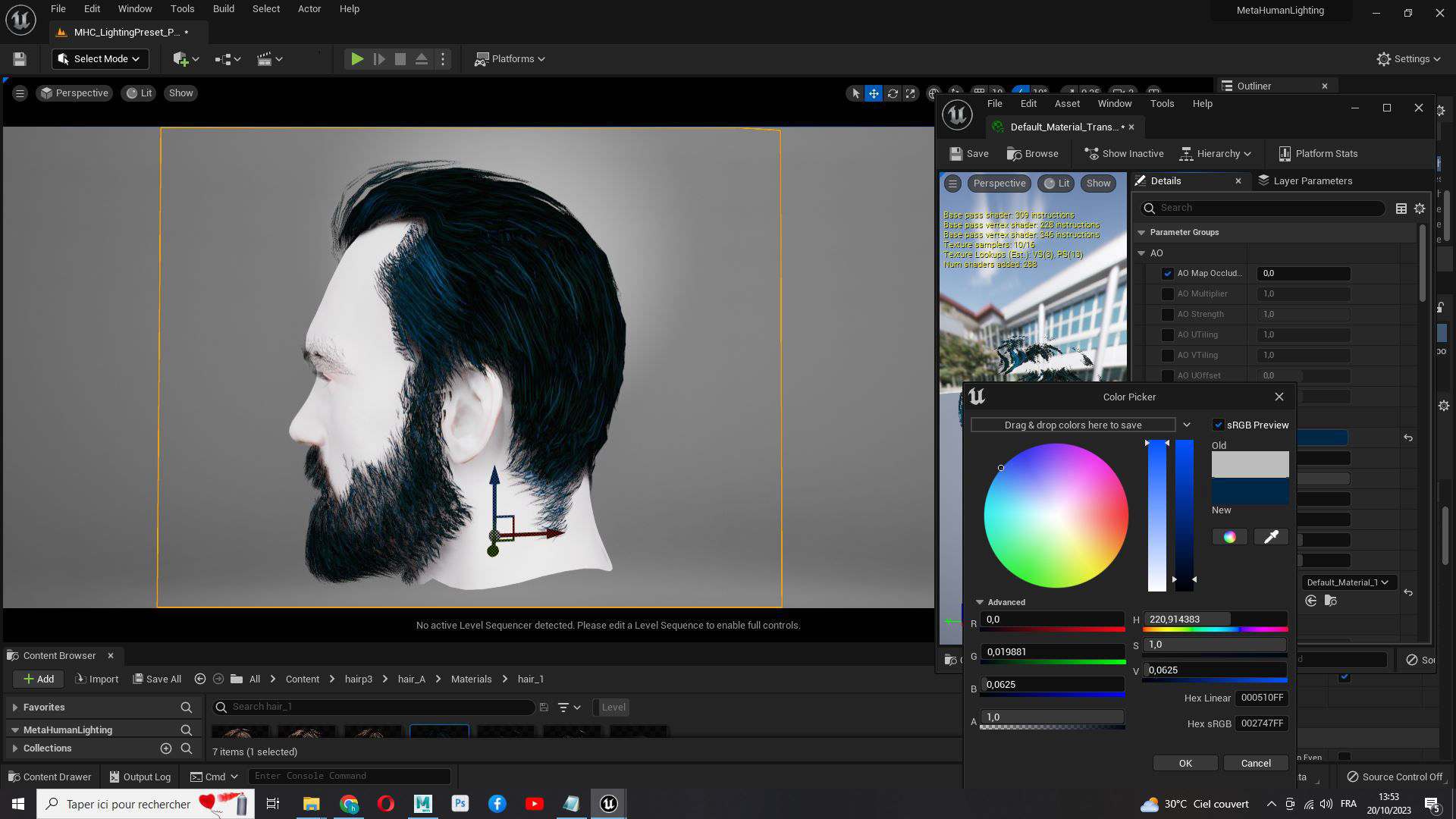Enable the AO UTiling checkbox

(1168, 335)
